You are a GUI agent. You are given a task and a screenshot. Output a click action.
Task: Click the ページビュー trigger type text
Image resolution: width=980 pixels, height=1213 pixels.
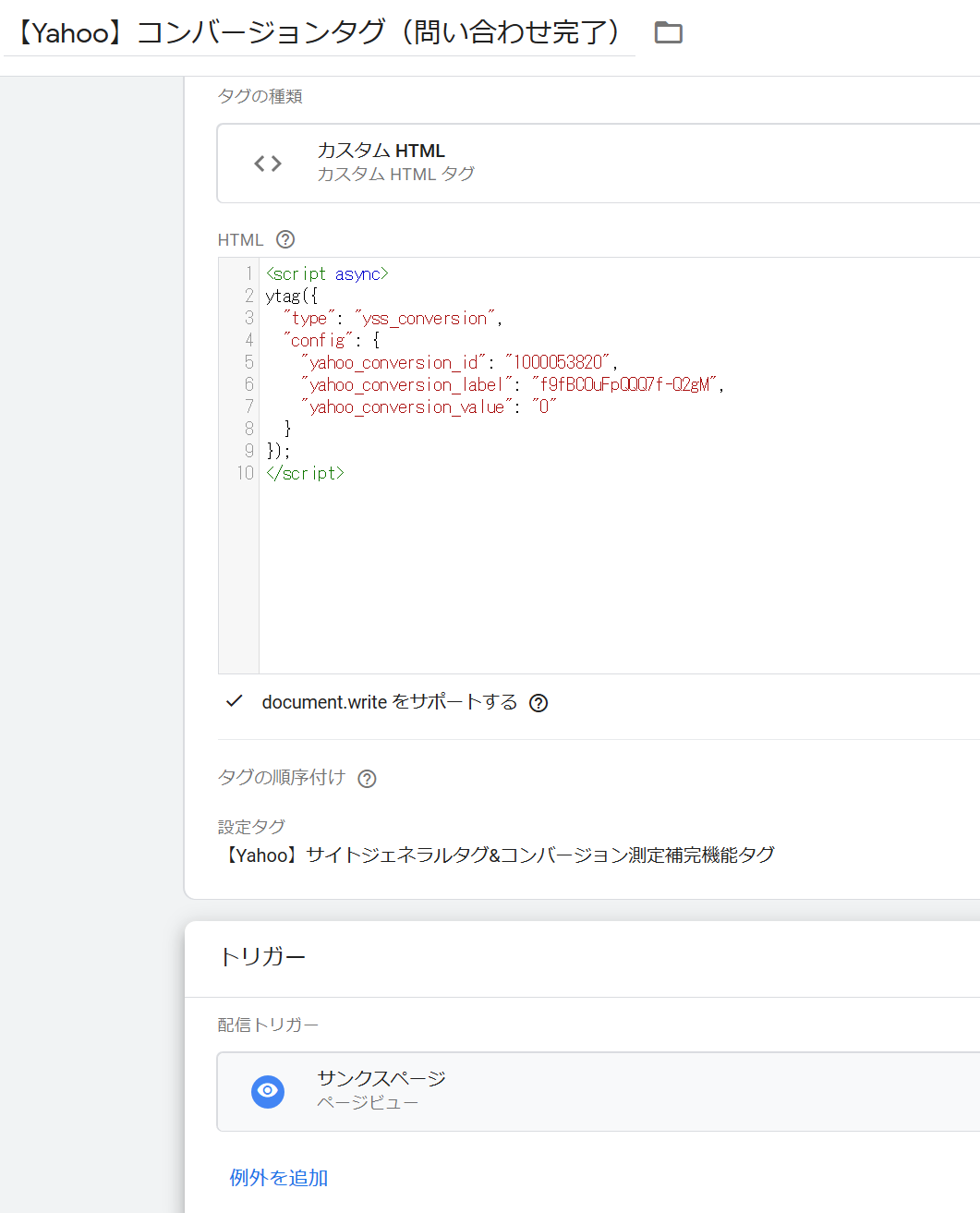(368, 1102)
